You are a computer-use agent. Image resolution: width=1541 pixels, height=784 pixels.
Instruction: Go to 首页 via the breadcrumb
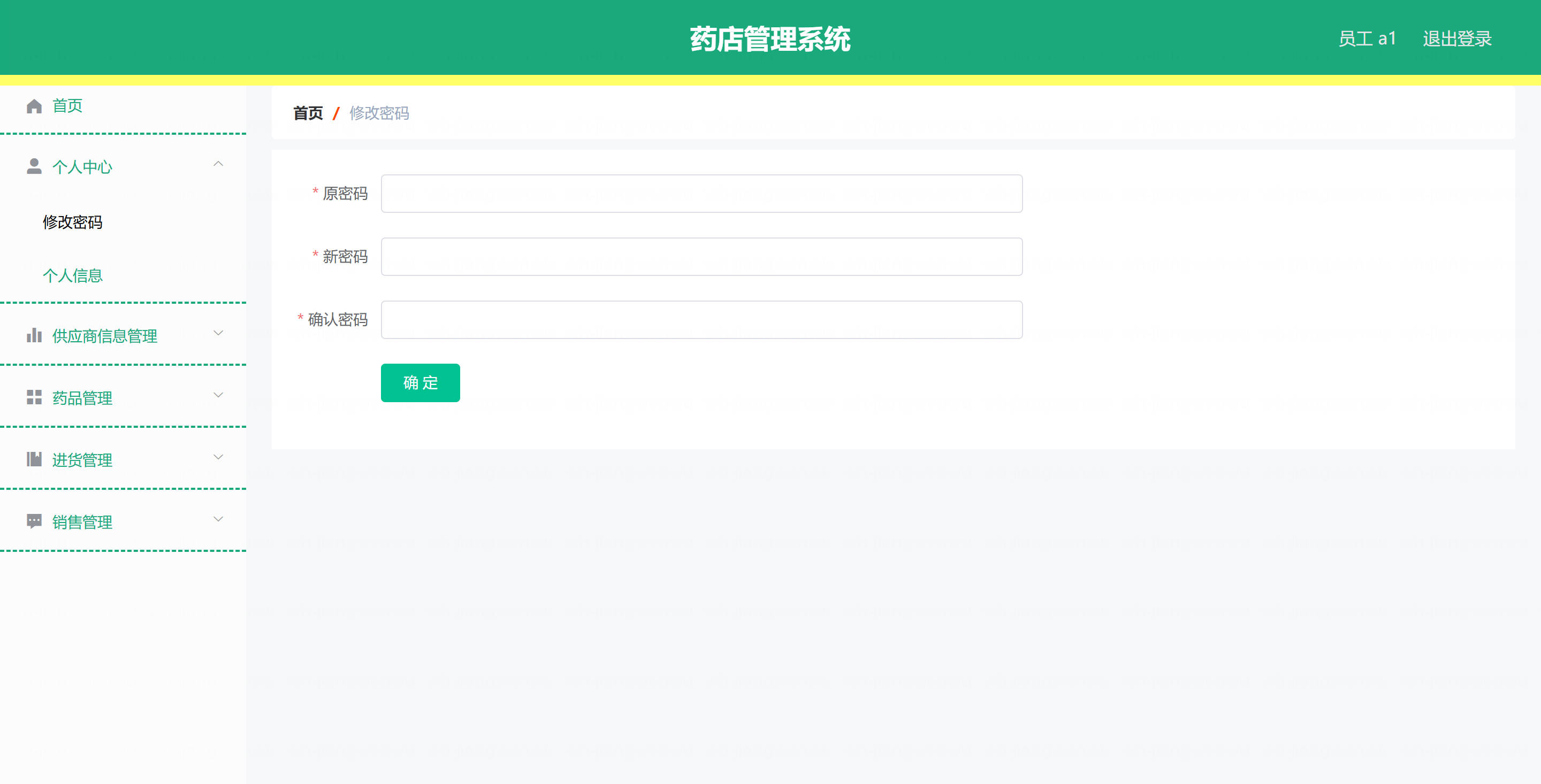[308, 113]
